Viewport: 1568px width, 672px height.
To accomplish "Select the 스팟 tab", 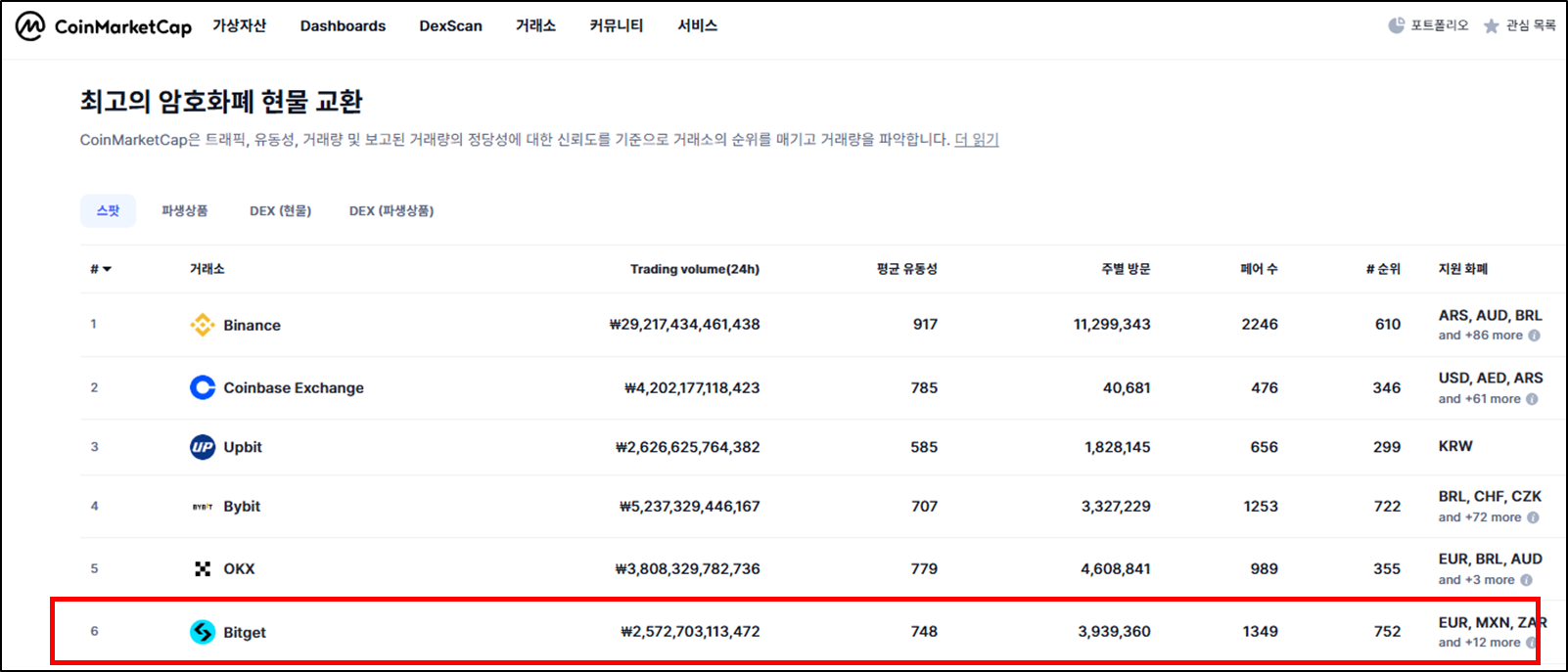I will [x=108, y=210].
